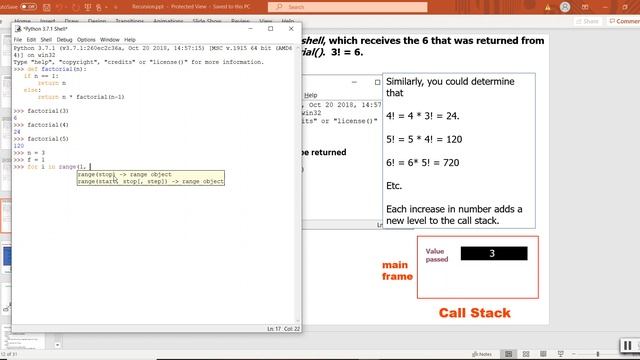Click the zoom out minus in status bar

coord(573,354)
